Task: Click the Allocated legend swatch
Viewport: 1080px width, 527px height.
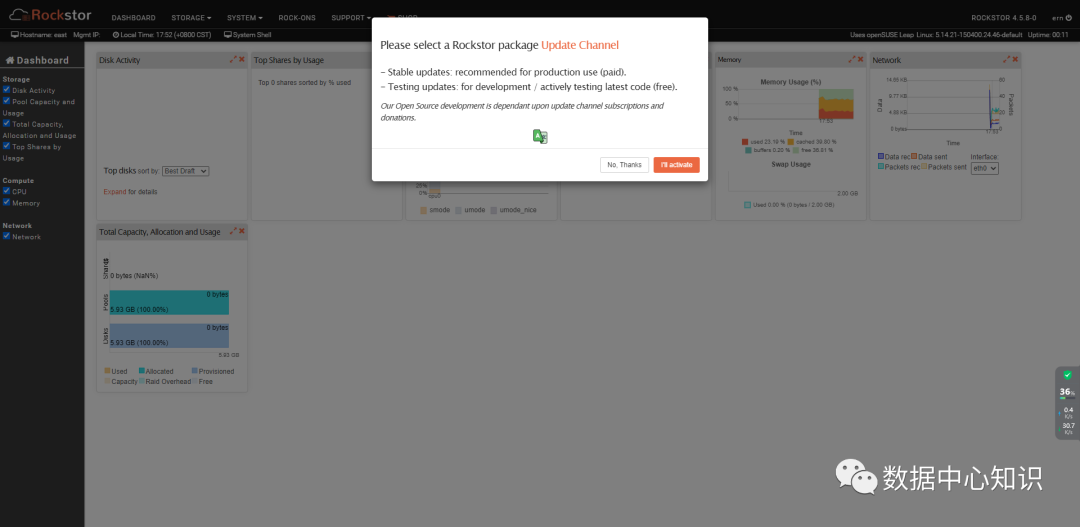Action: point(141,371)
